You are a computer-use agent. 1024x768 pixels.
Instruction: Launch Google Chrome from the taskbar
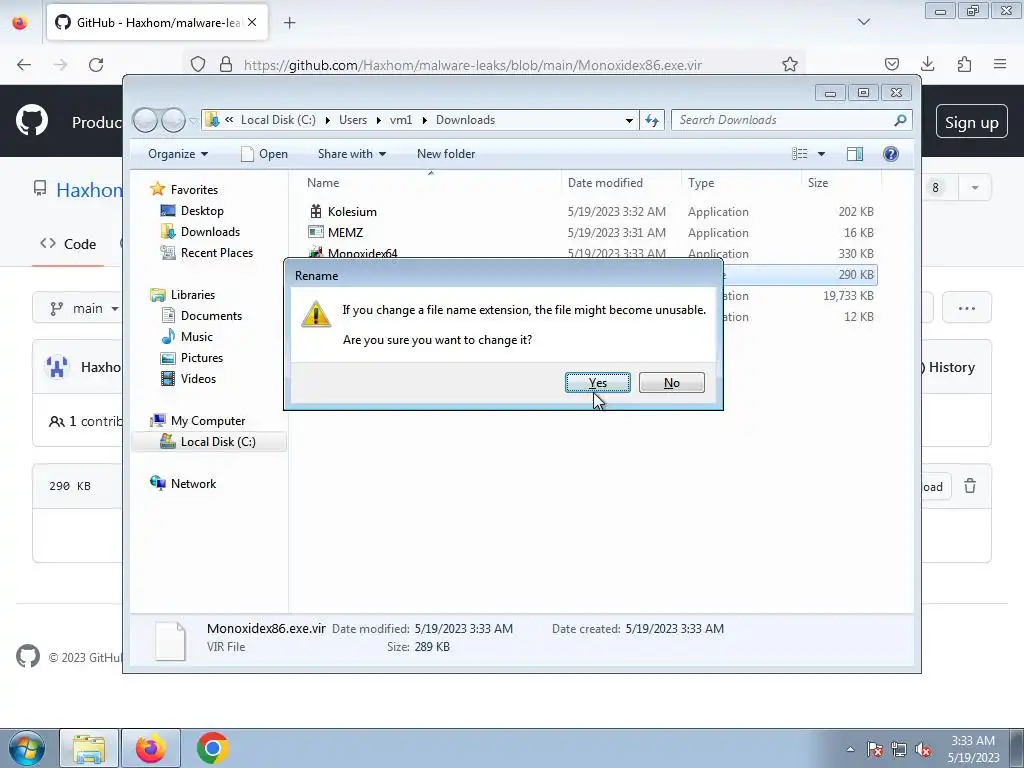point(212,748)
